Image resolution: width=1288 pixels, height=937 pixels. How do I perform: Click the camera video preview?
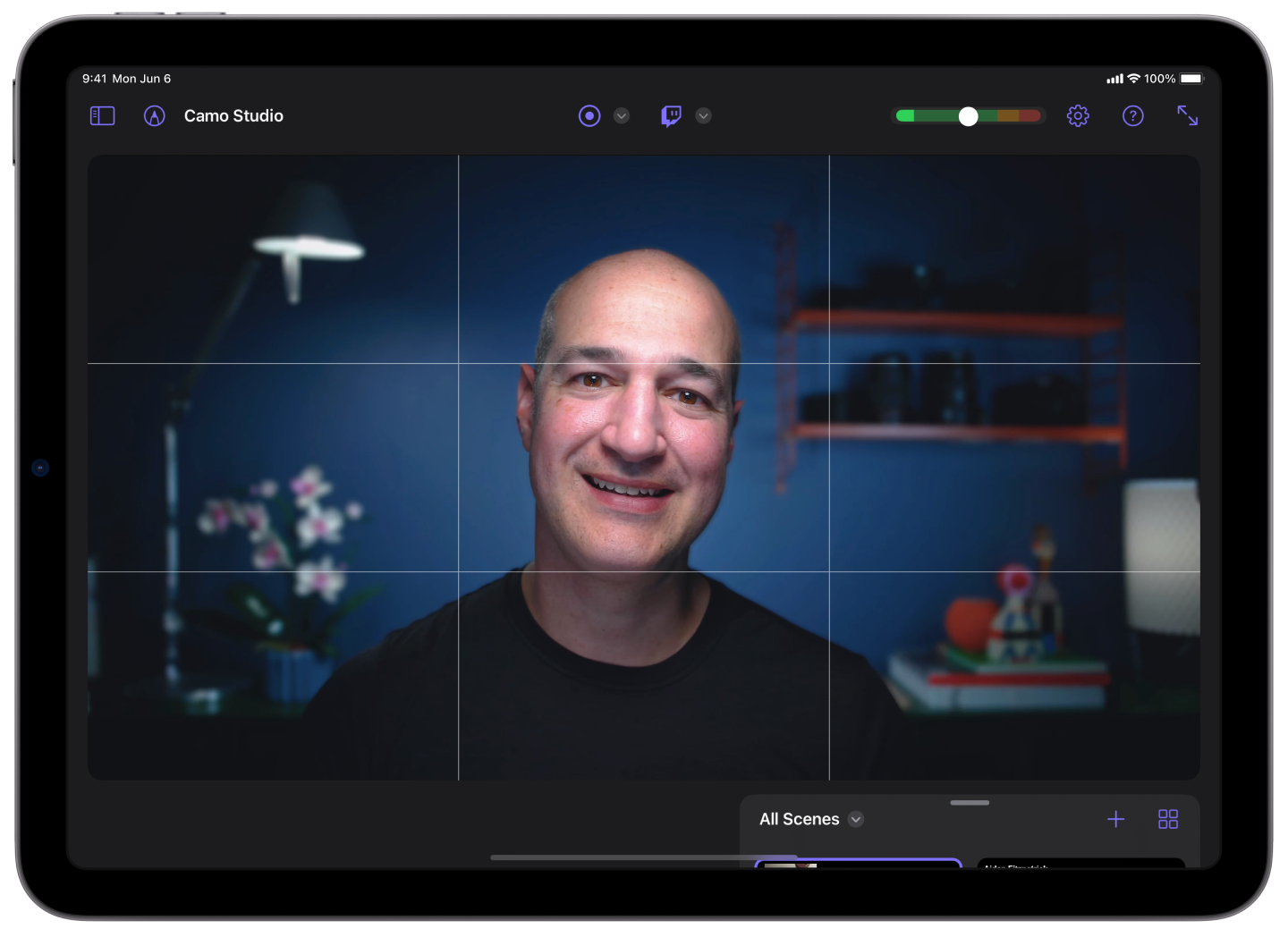coord(644,468)
